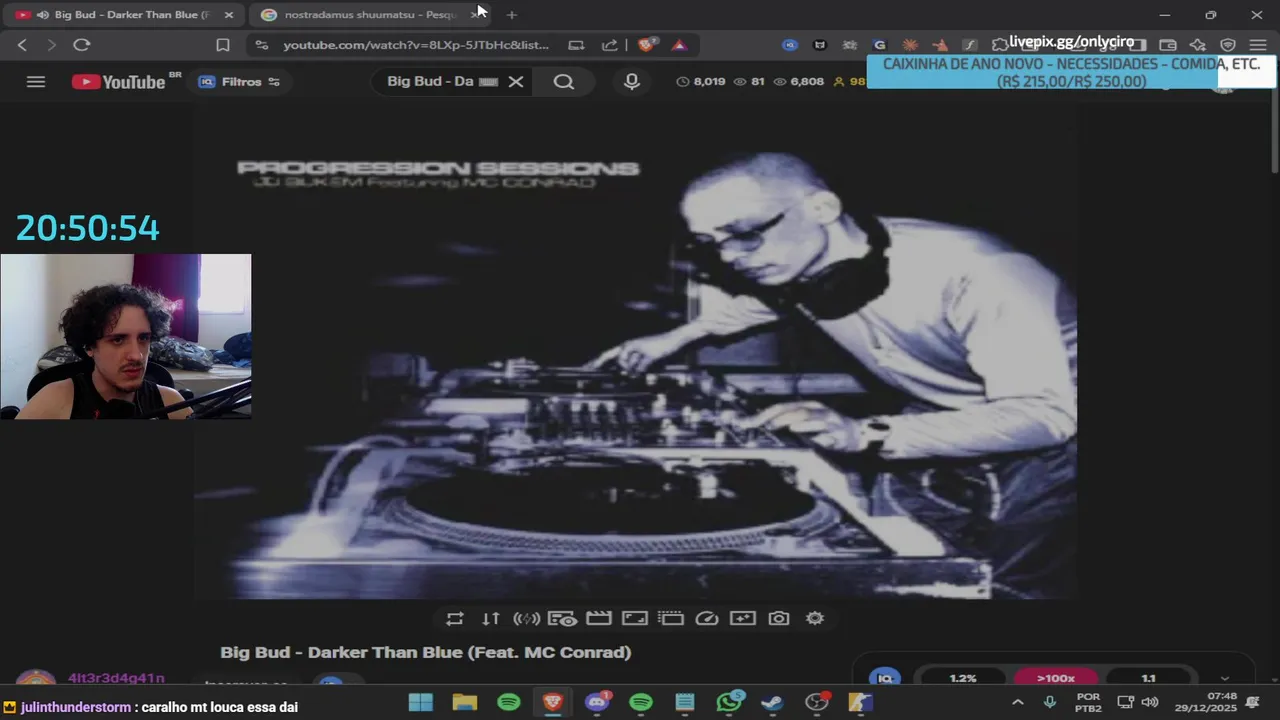This screenshot has width=1280, height=720.
Task: Open the gear settings icon under the video
Action: 815,619
